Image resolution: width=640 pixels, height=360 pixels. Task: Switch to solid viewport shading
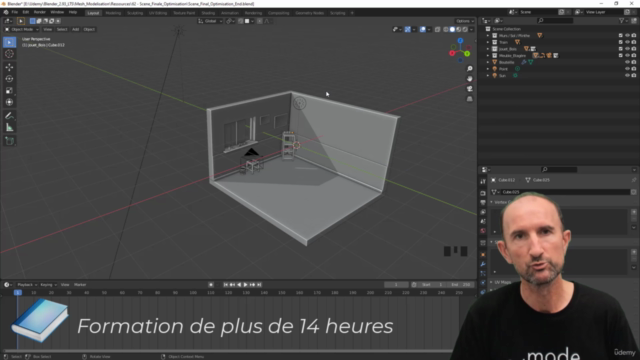coord(452,29)
